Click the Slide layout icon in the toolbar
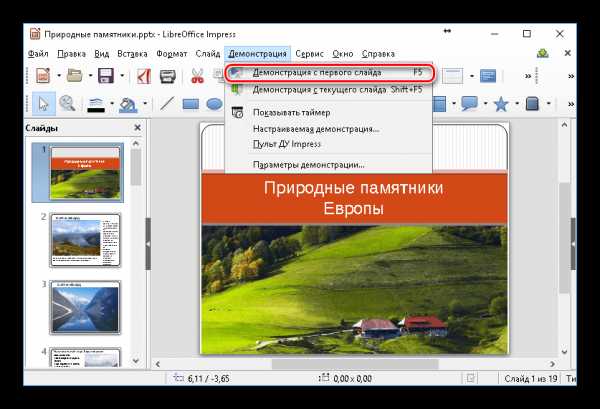 point(452,76)
